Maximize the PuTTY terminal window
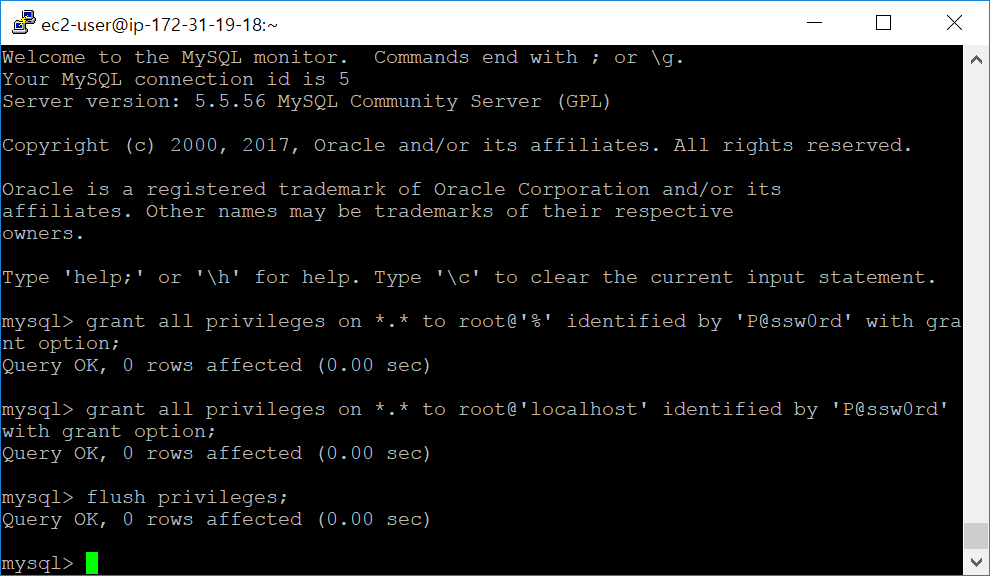Image resolution: width=990 pixels, height=576 pixels. [x=883, y=23]
